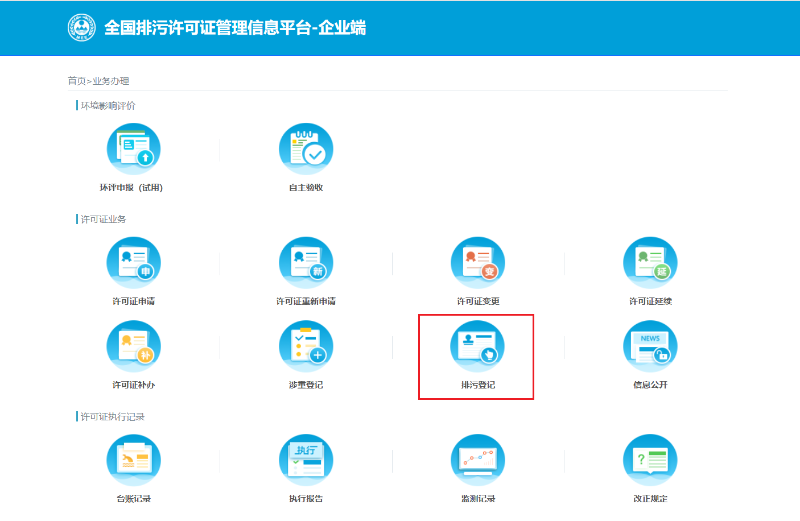Click the 排污登记 text label

477,385
